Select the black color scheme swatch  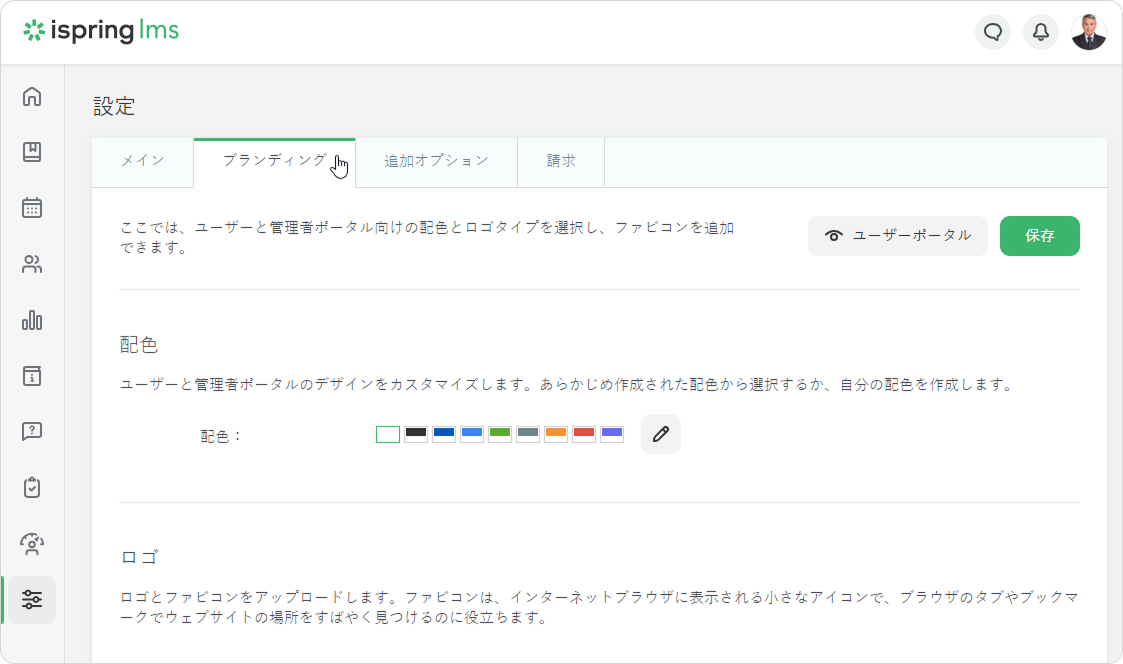(x=416, y=434)
